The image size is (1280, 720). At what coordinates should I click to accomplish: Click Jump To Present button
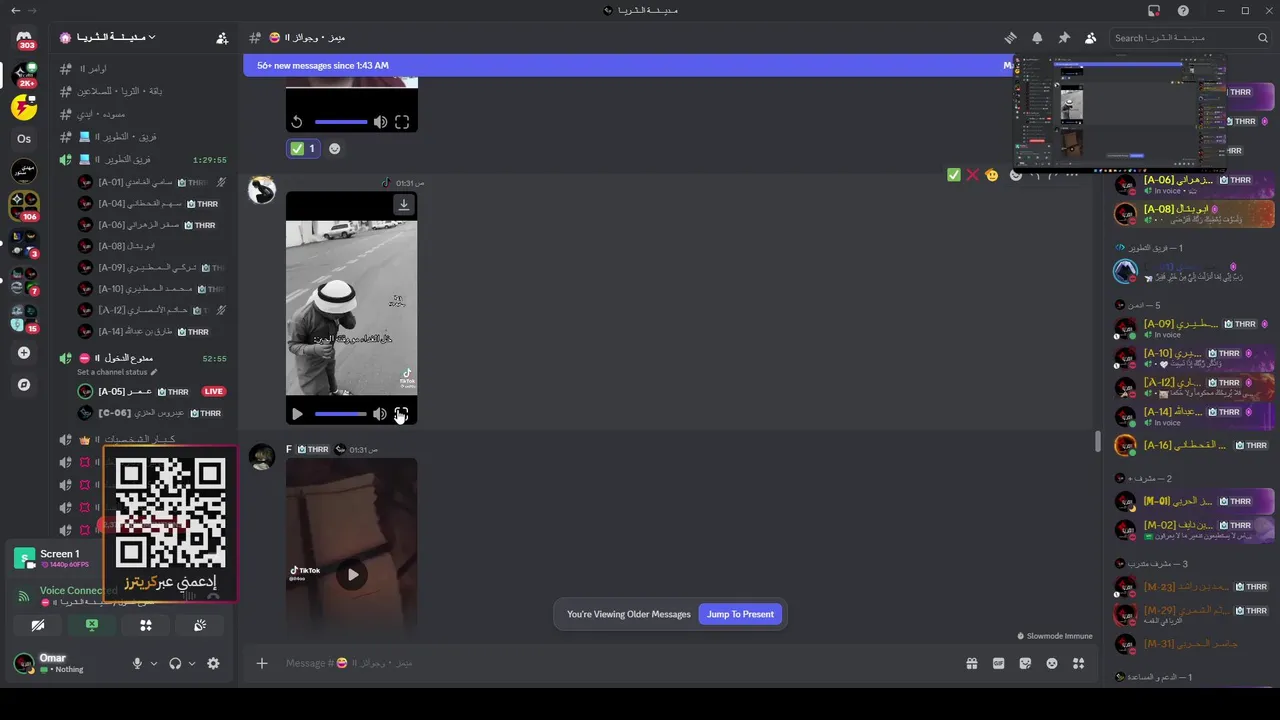[740, 614]
